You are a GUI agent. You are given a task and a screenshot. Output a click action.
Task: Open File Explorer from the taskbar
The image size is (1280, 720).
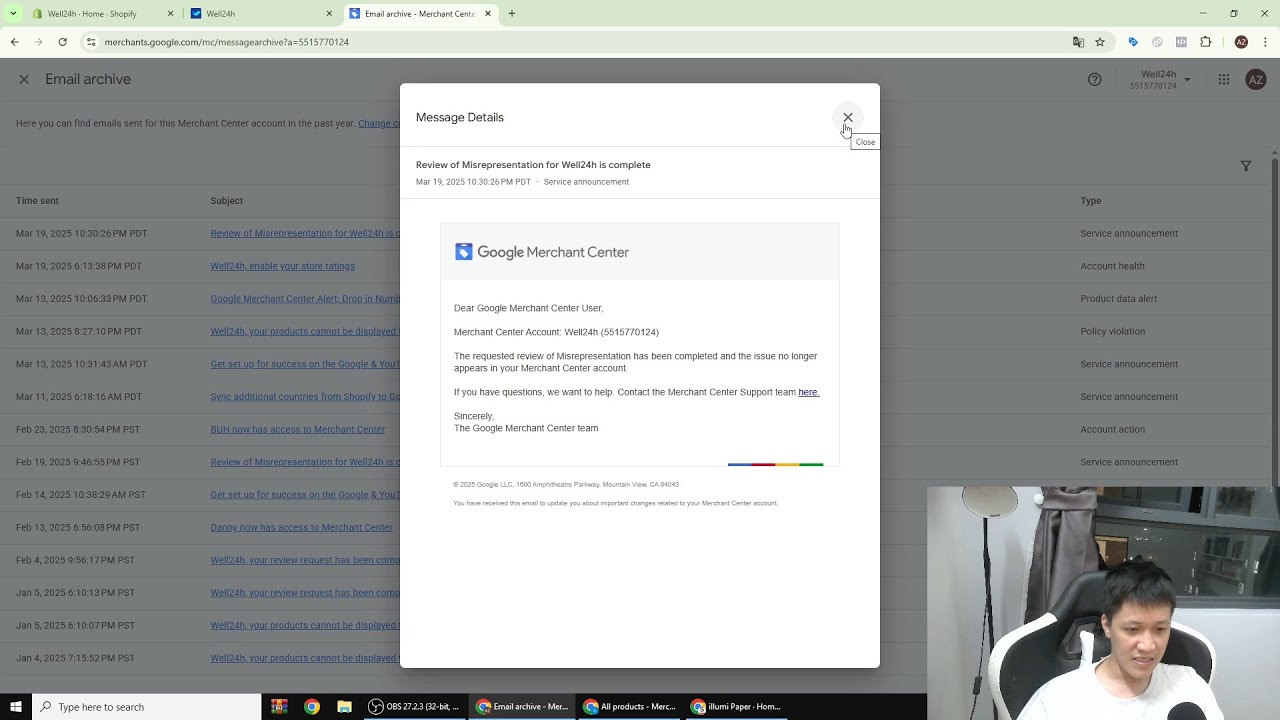344,707
